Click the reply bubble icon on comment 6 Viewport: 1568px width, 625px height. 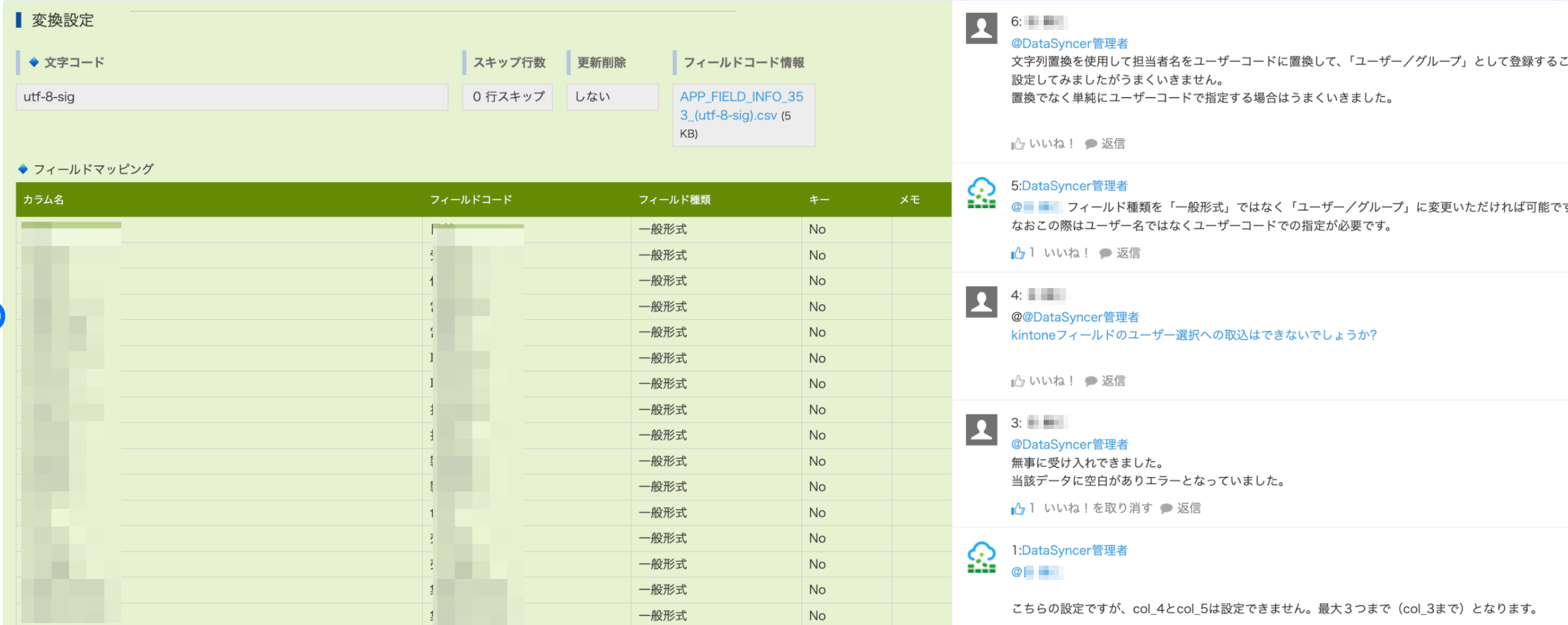[1091, 144]
